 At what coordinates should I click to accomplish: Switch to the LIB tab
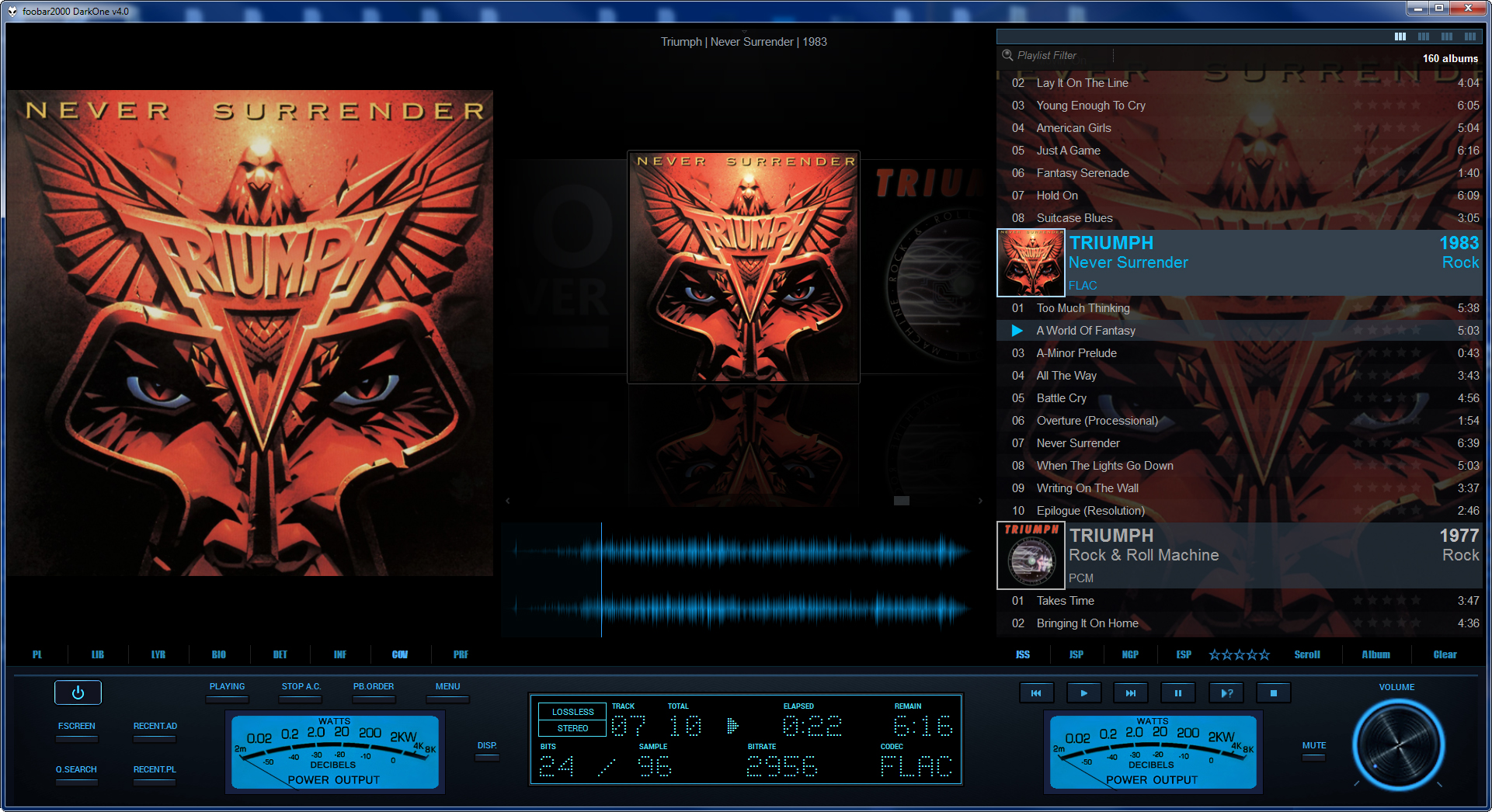tap(97, 654)
